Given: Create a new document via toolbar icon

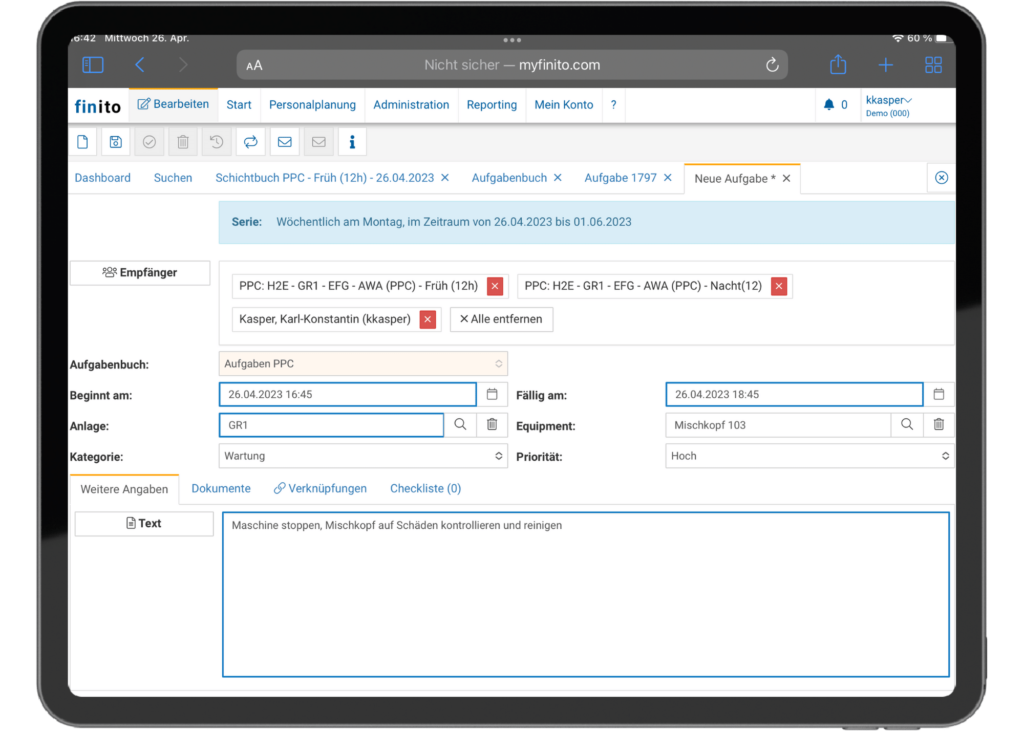Looking at the screenshot, I should tap(82, 141).
